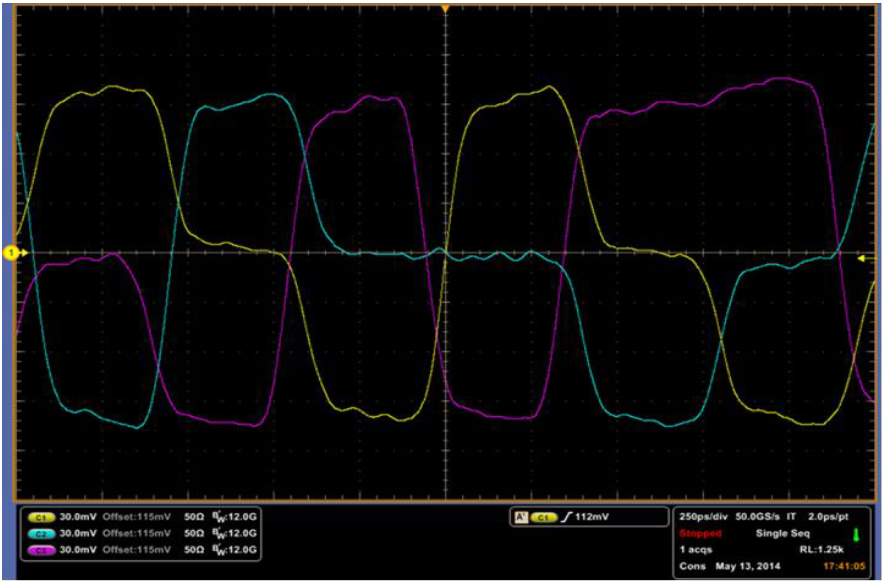Click the Single Seq acquisition mode label
The image size is (885, 581).
(784, 534)
